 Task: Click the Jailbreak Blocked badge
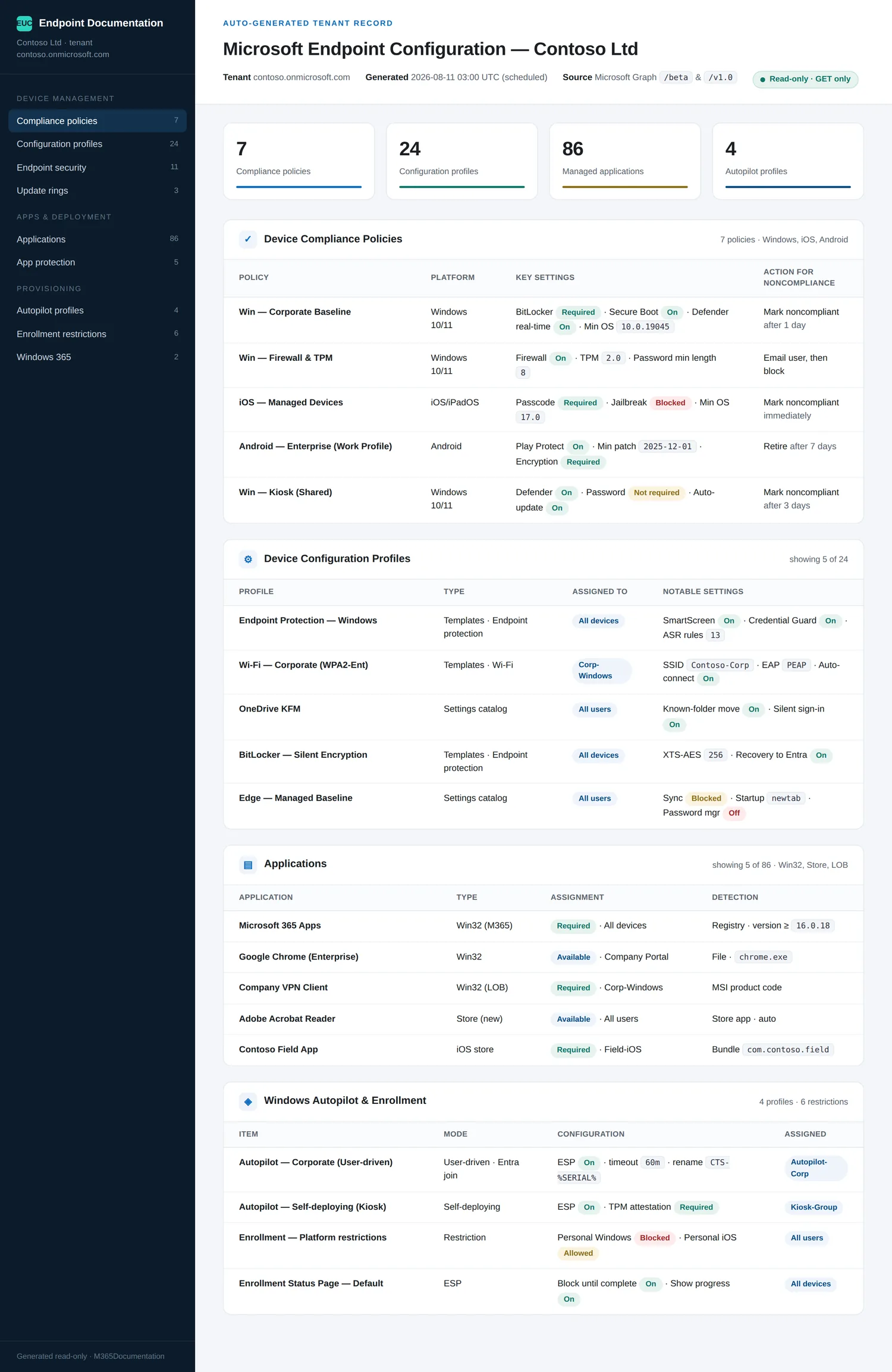coord(670,402)
